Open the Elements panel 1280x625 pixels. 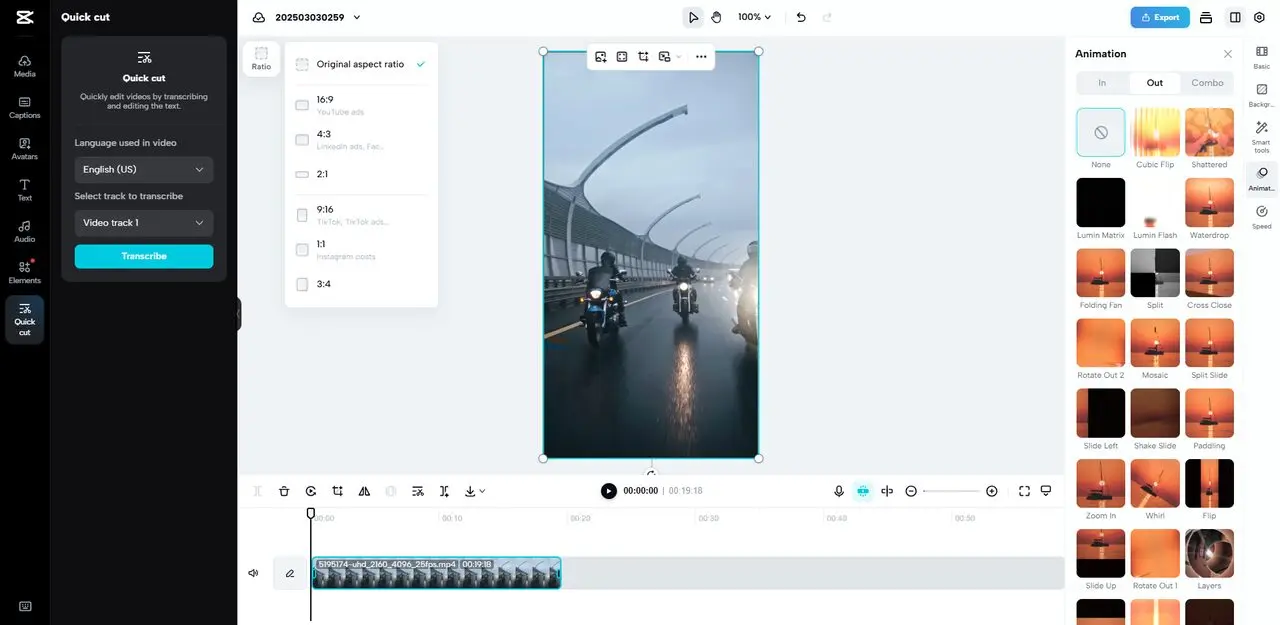pyautogui.click(x=24, y=272)
